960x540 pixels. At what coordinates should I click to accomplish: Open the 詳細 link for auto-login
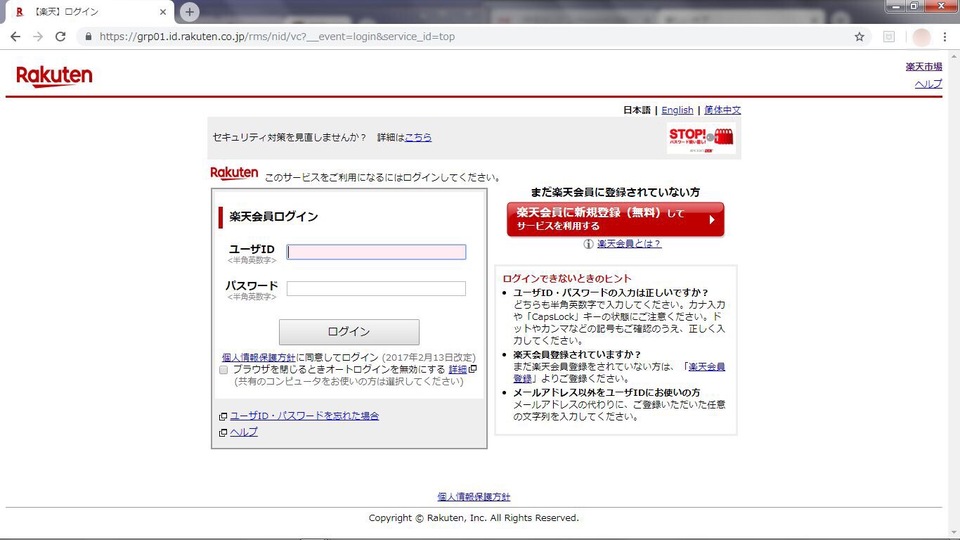pos(457,369)
